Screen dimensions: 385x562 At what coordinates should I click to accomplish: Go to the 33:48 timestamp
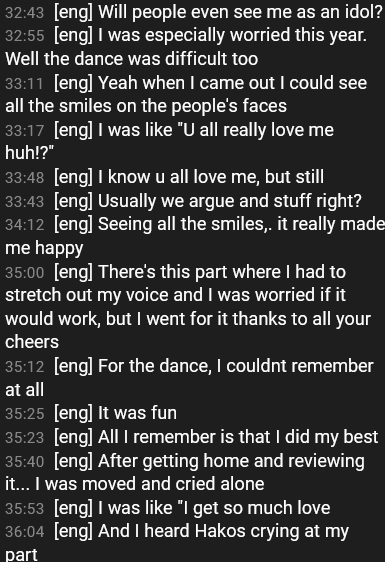point(25,178)
